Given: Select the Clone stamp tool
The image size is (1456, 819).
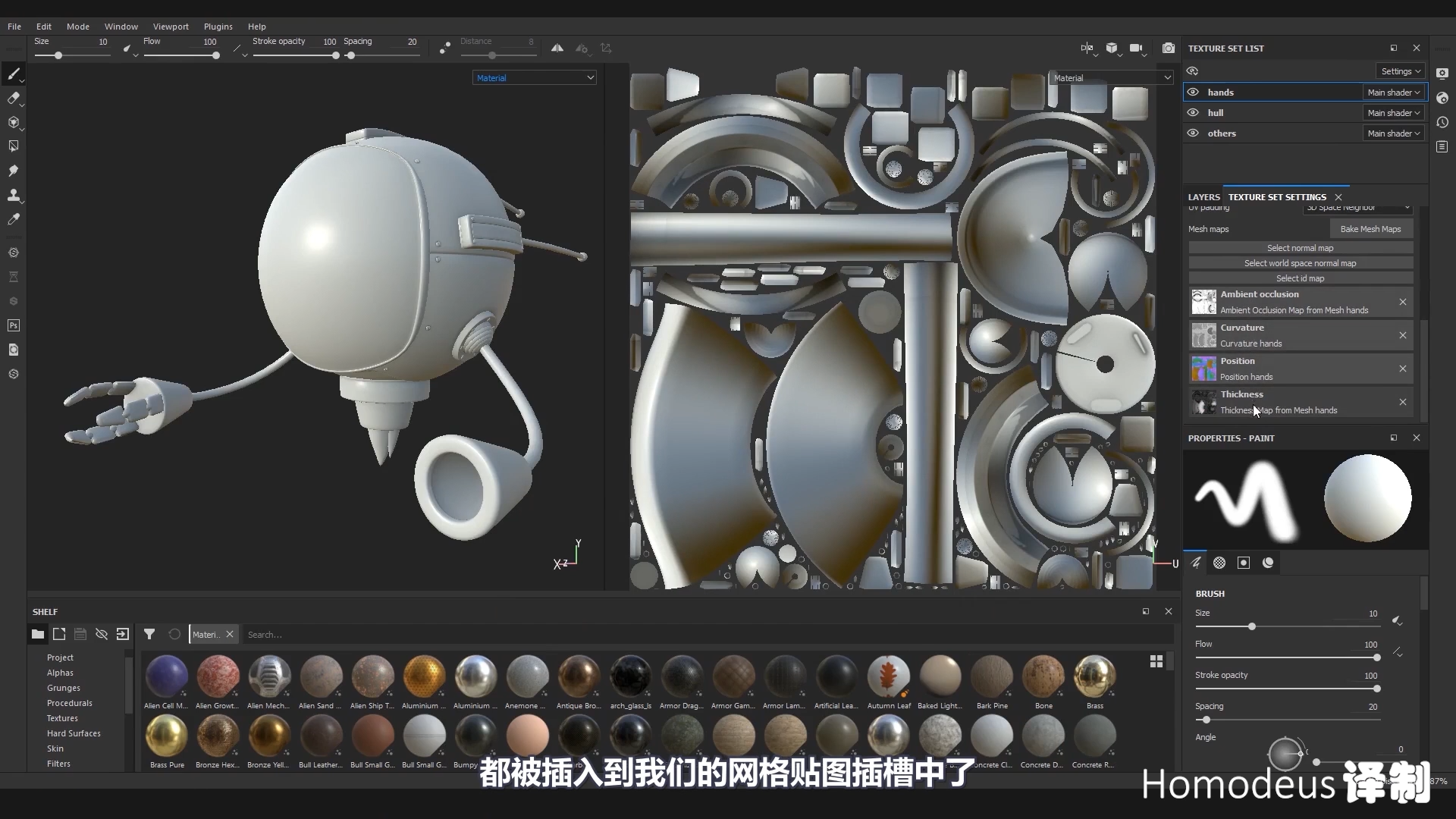Looking at the screenshot, I should (x=14, y=195).
